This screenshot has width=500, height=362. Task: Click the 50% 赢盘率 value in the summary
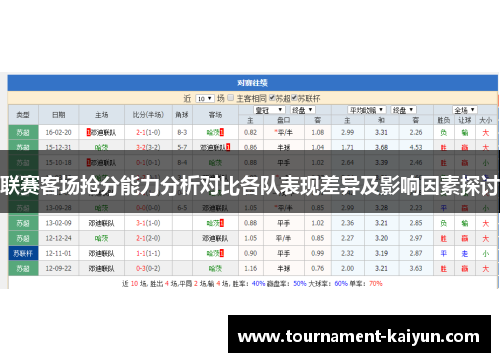[300, 284]
